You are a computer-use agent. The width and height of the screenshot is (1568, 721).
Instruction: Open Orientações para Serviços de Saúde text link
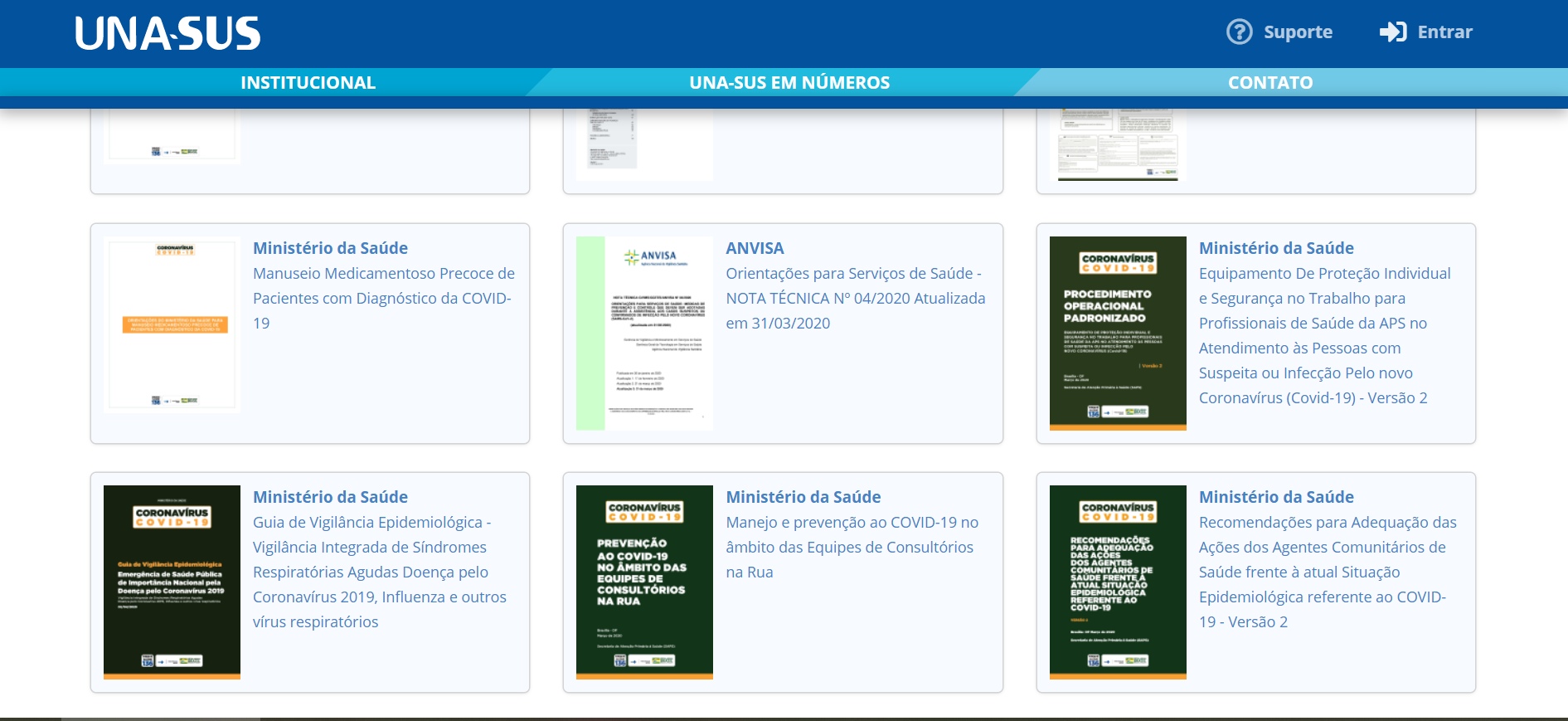coord(855,298)
